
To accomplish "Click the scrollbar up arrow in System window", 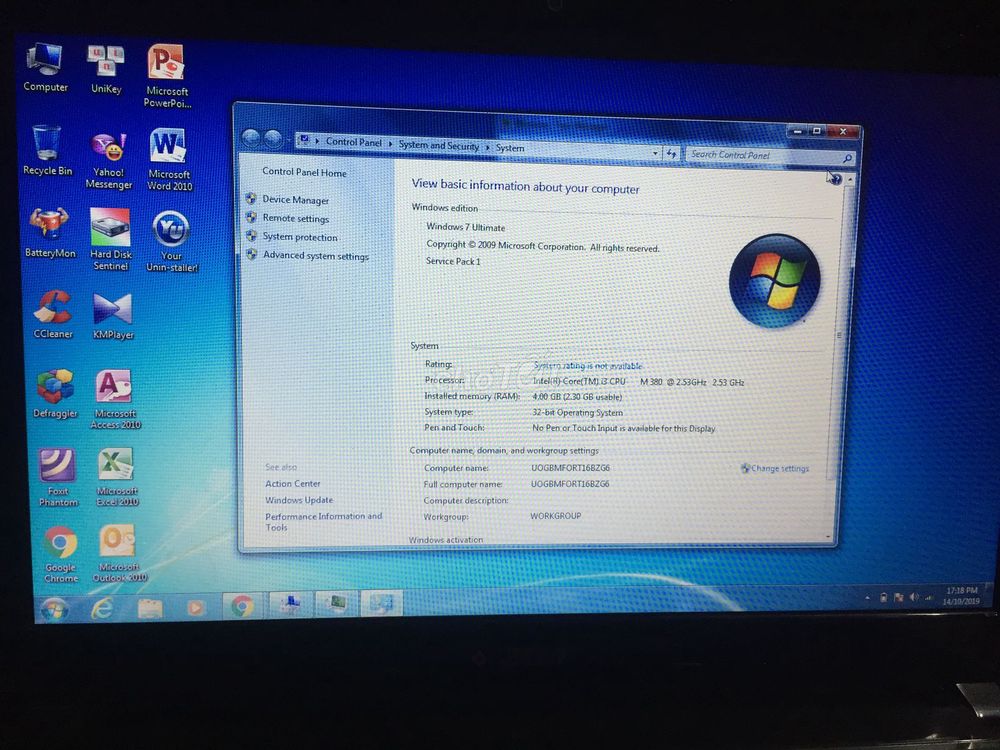I will 850,180.
